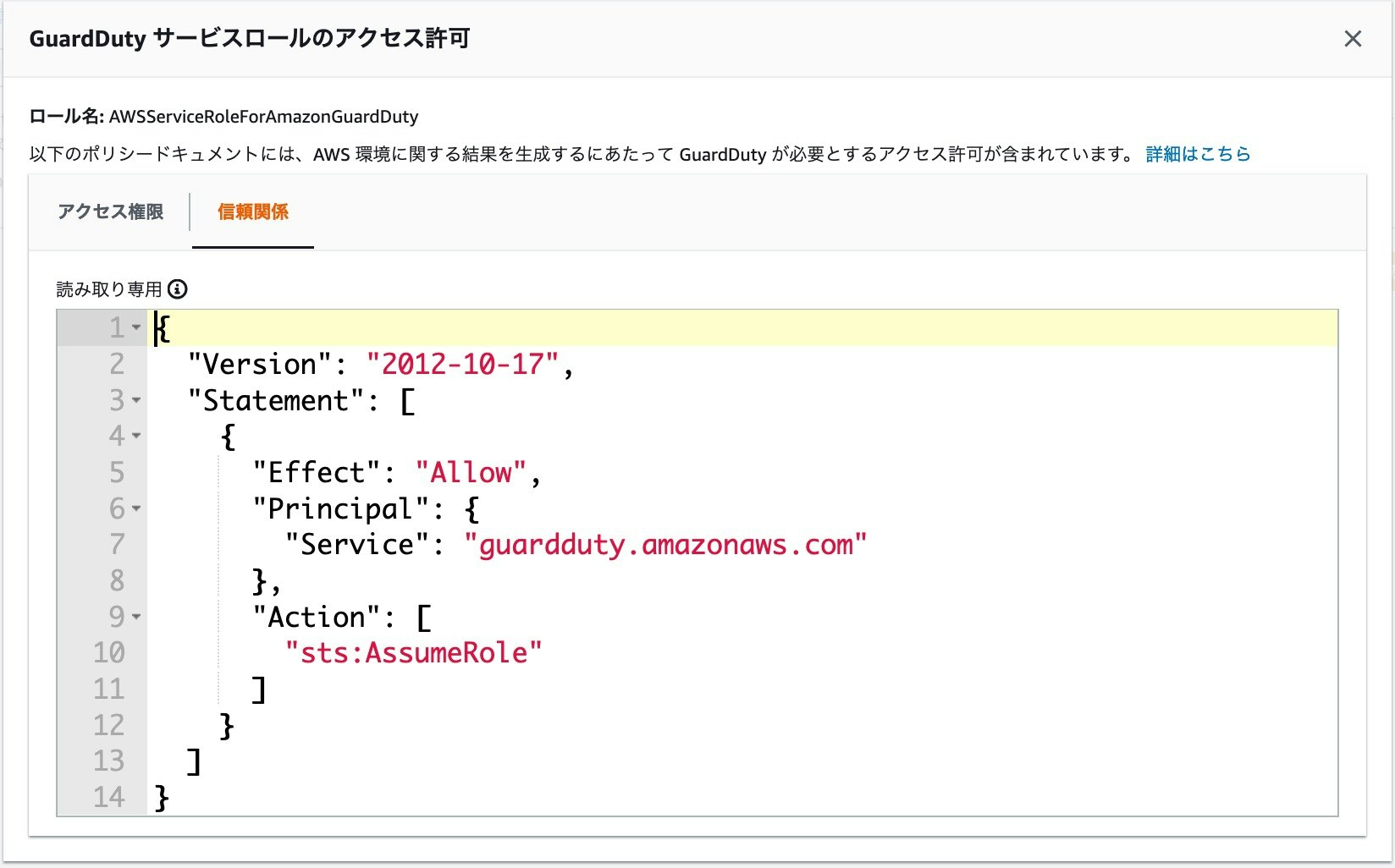Open the アクセス権限 tab
The image size is (1395, 868).
110,212
